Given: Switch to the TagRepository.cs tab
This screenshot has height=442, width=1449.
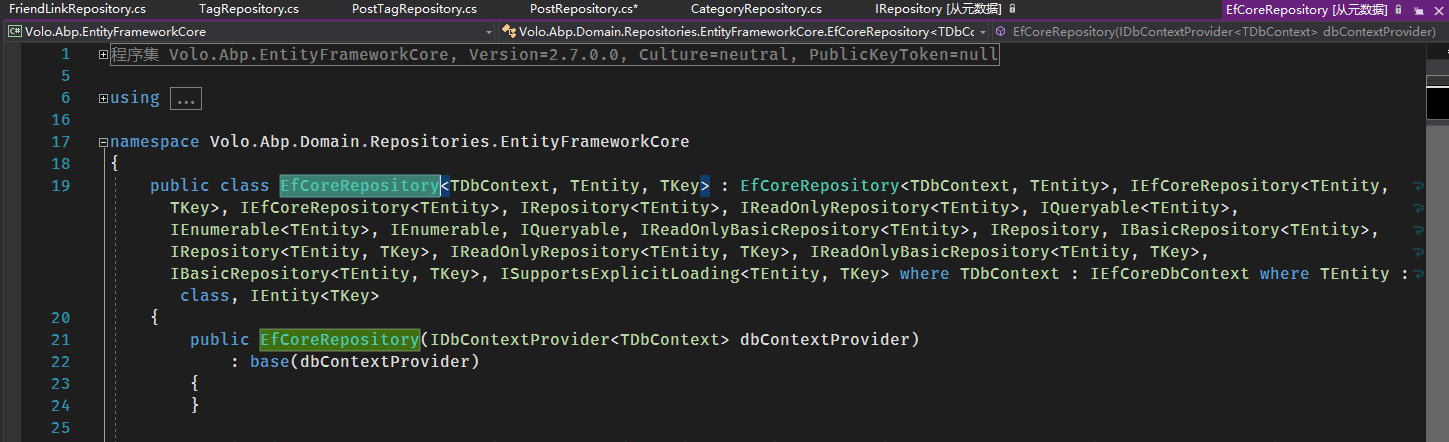Looking at the screenshot, I should click(x=248, y=9).
